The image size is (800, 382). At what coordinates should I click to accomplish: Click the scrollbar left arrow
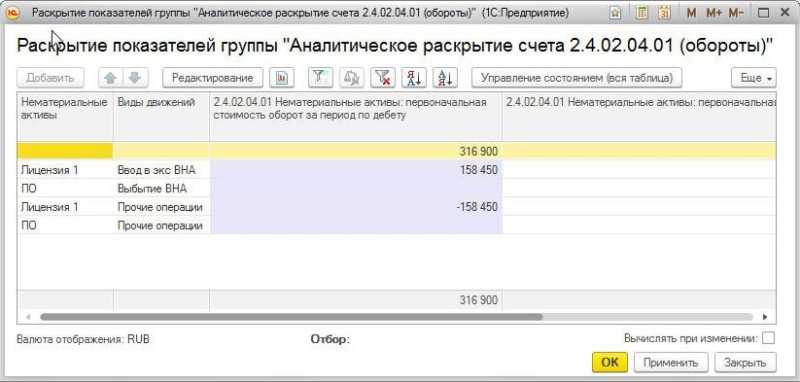[28, 317]
